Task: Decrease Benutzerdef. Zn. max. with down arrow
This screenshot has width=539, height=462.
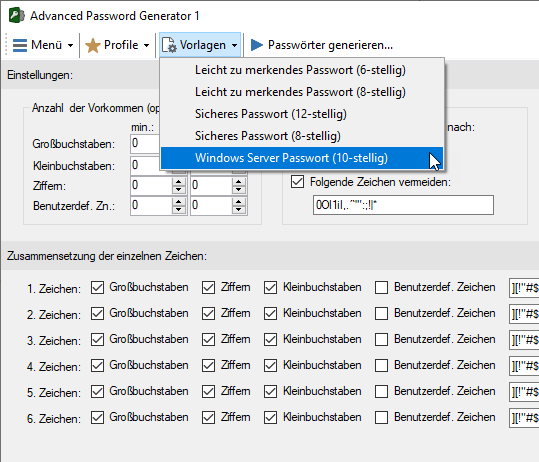Action: pyautogui.click(x=239, y=210)
